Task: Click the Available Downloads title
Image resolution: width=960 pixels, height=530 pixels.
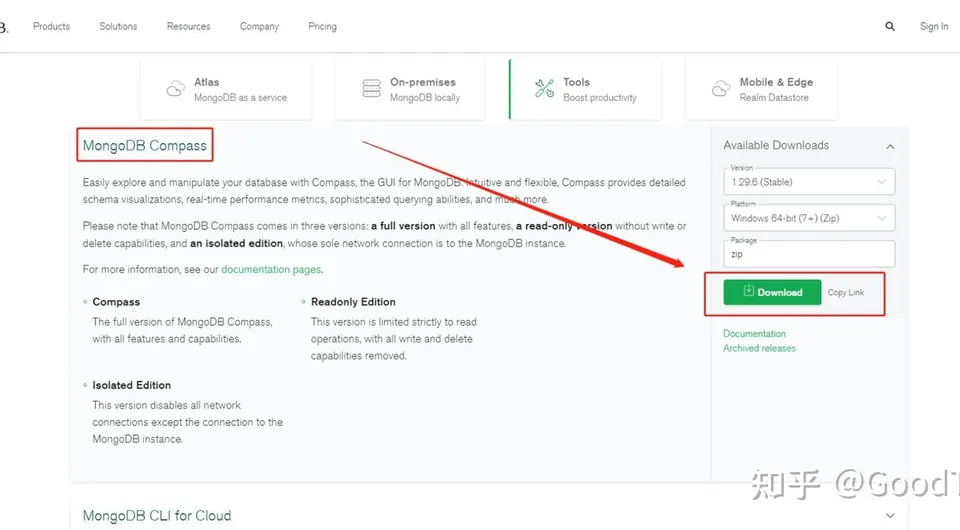Action: (x=776, y=145)
